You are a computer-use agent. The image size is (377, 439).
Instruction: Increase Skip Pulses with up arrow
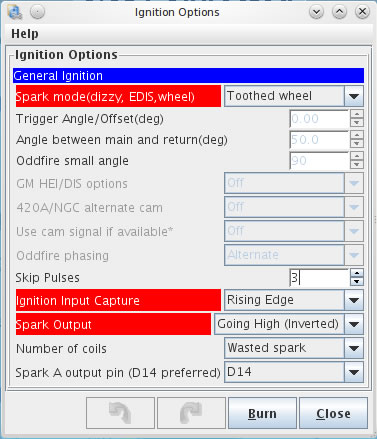pos(357,273)
